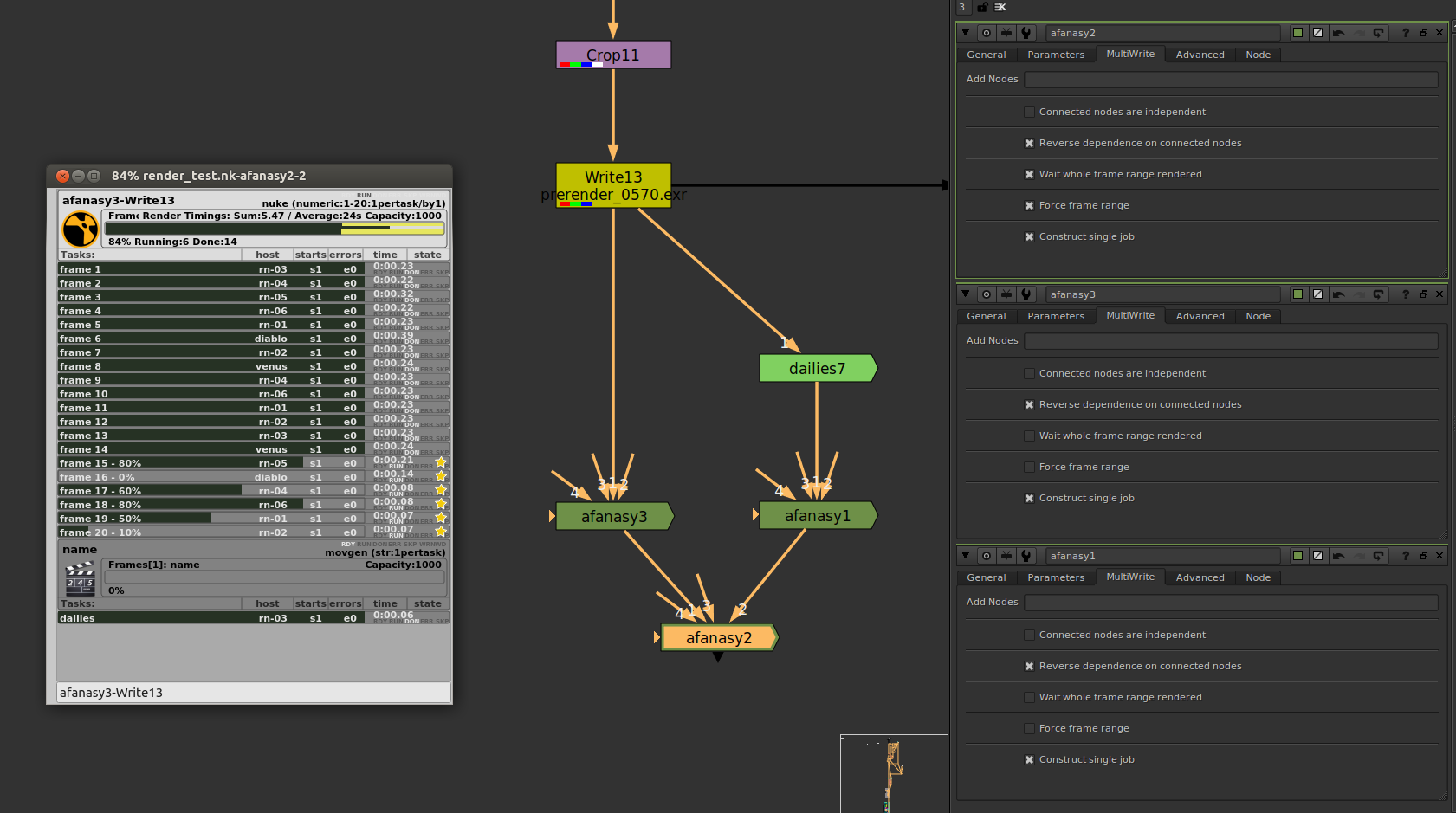Viewport: 1456px width, 813px height.
Task: Select the 'frame 6' task row
Action: coord(254,339)
